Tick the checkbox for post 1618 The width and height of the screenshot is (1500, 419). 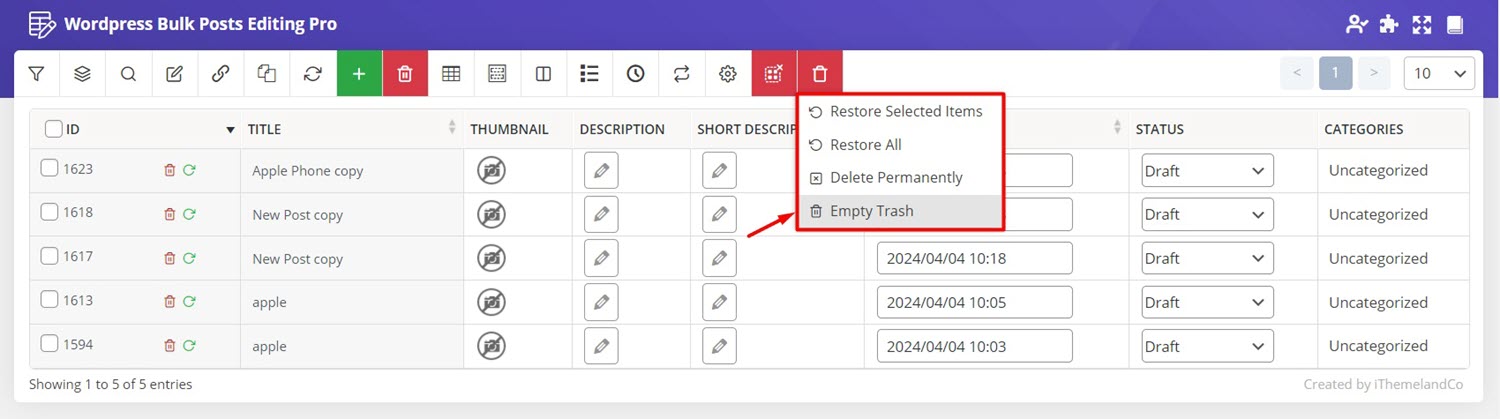coord(49,212)
